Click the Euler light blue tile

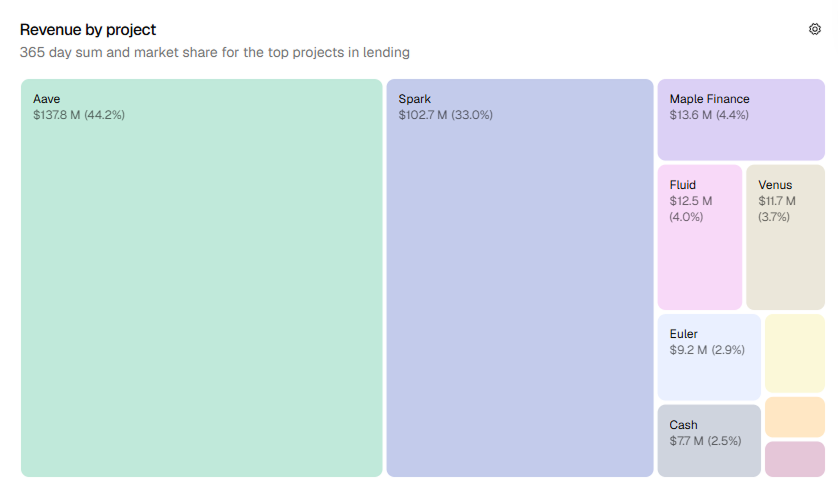pyautogui.click(x=709, y=357)
